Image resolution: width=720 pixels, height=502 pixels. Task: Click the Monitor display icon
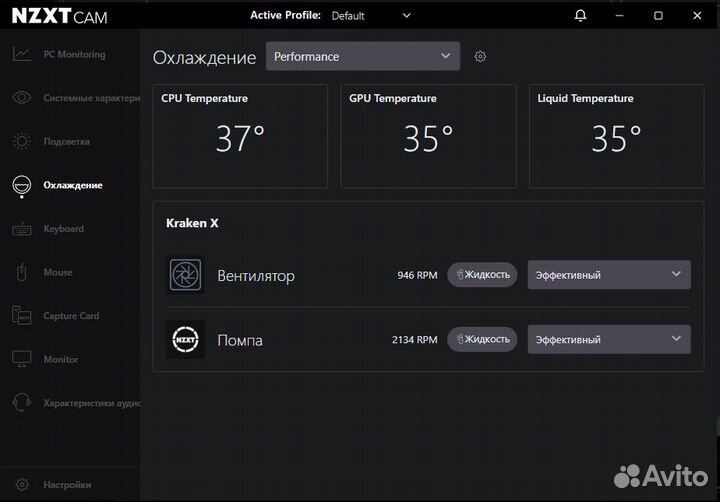click(x=21, y=359)
